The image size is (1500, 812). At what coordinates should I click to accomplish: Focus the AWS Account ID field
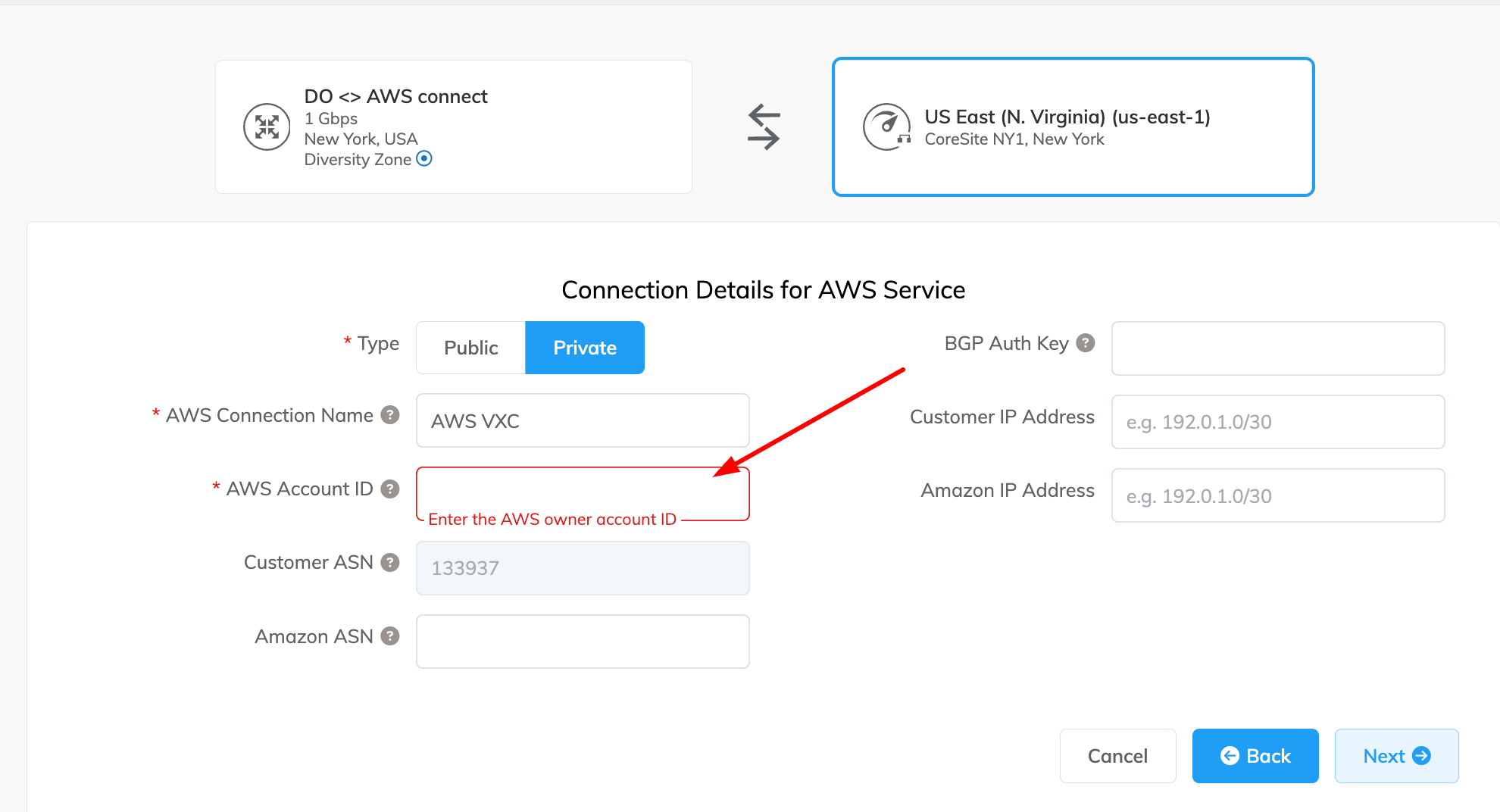[x=582, y=489]
